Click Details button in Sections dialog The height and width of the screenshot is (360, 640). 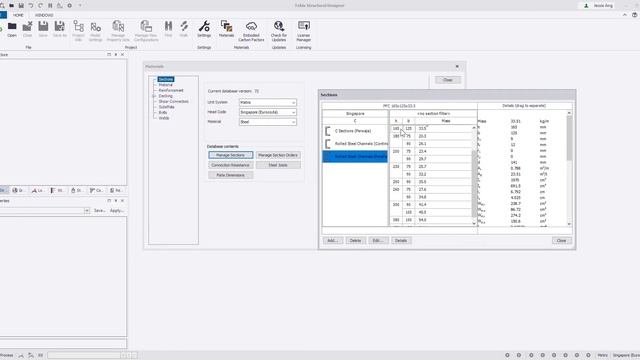(401, 240)
